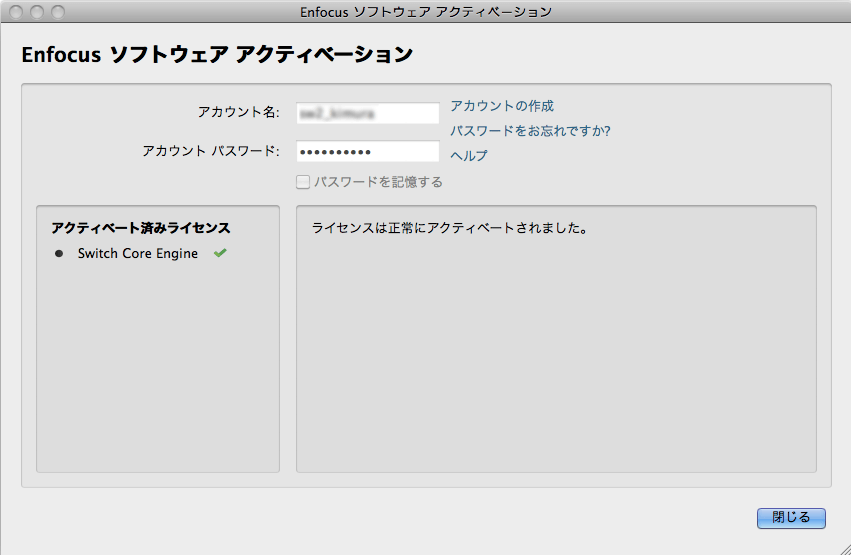Click the アカウント名 input field
This screenshot has height=555, width=851.
[x=367, y=113]
